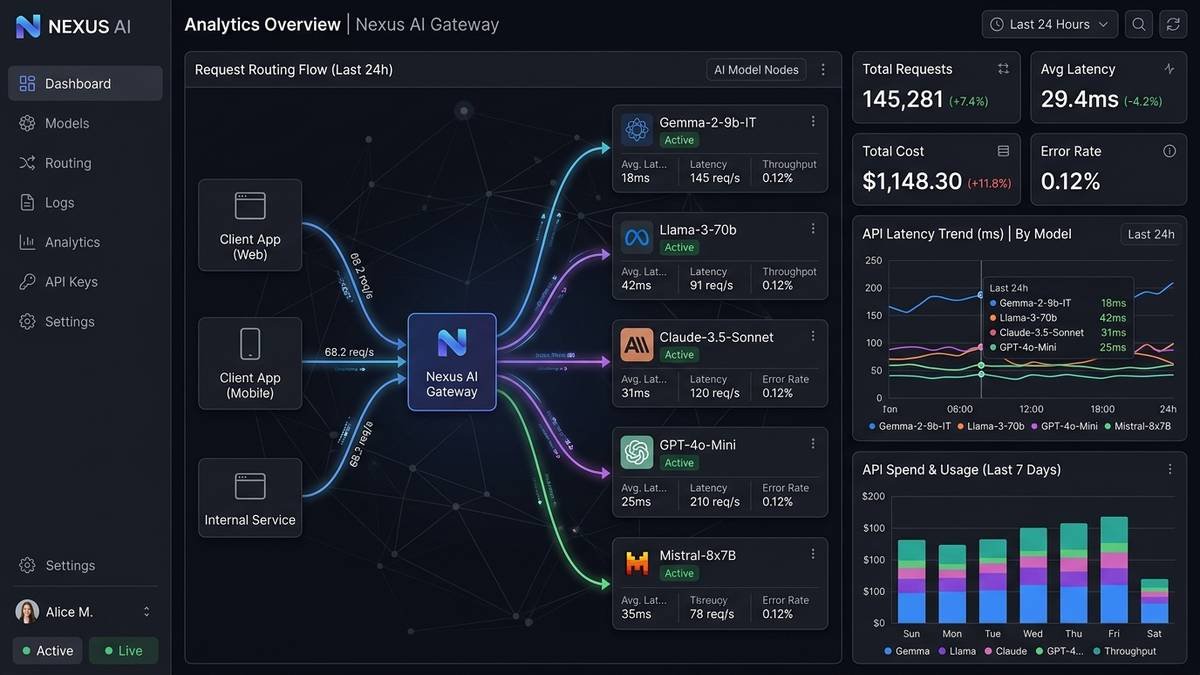Click the Client App (Mobile) phone icon

click(250, 344)
